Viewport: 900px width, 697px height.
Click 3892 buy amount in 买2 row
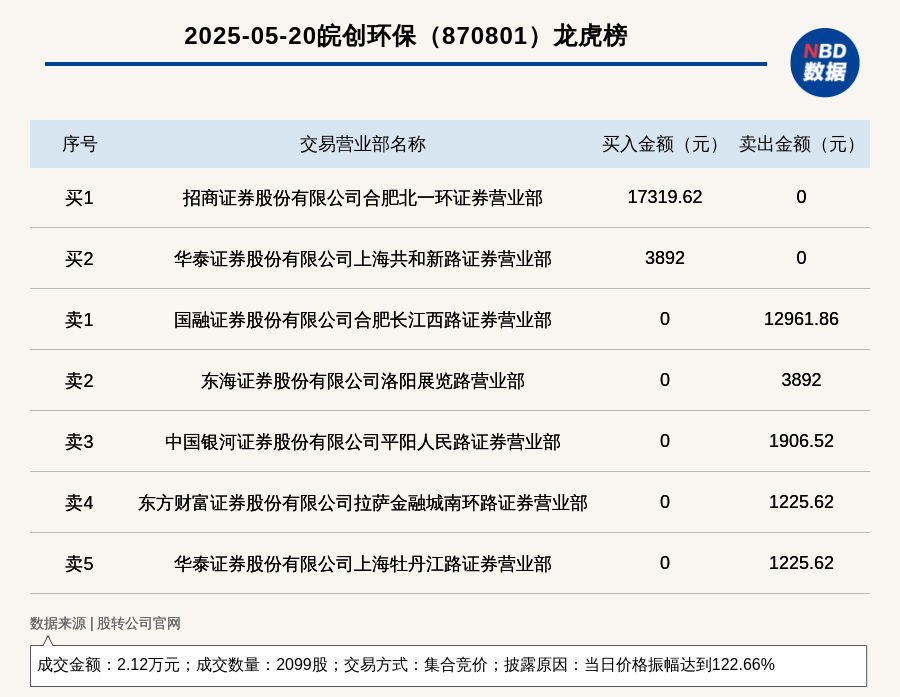pos(665,258)
